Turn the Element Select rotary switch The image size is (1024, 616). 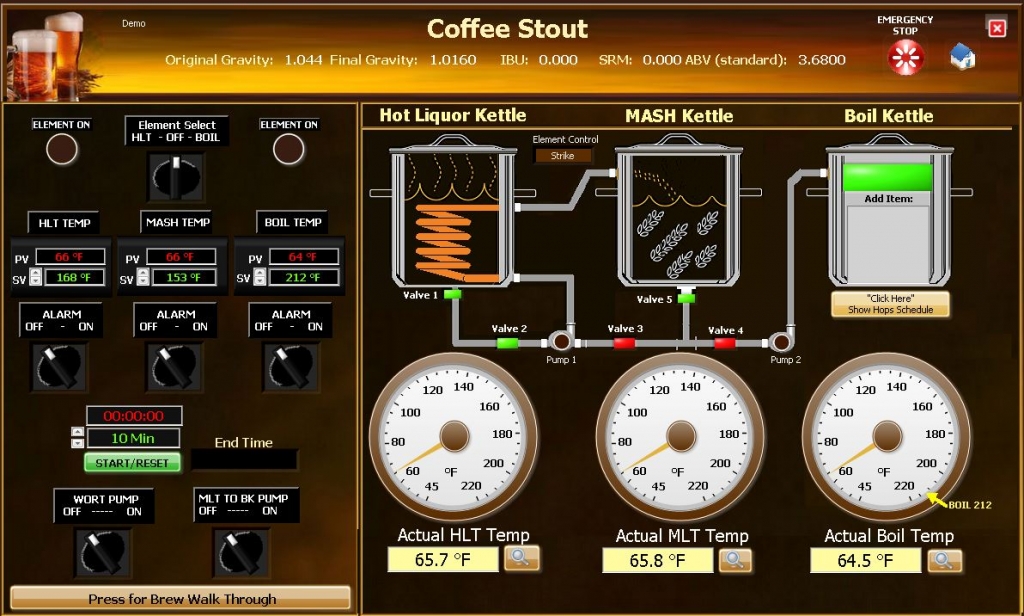point(177,176)
